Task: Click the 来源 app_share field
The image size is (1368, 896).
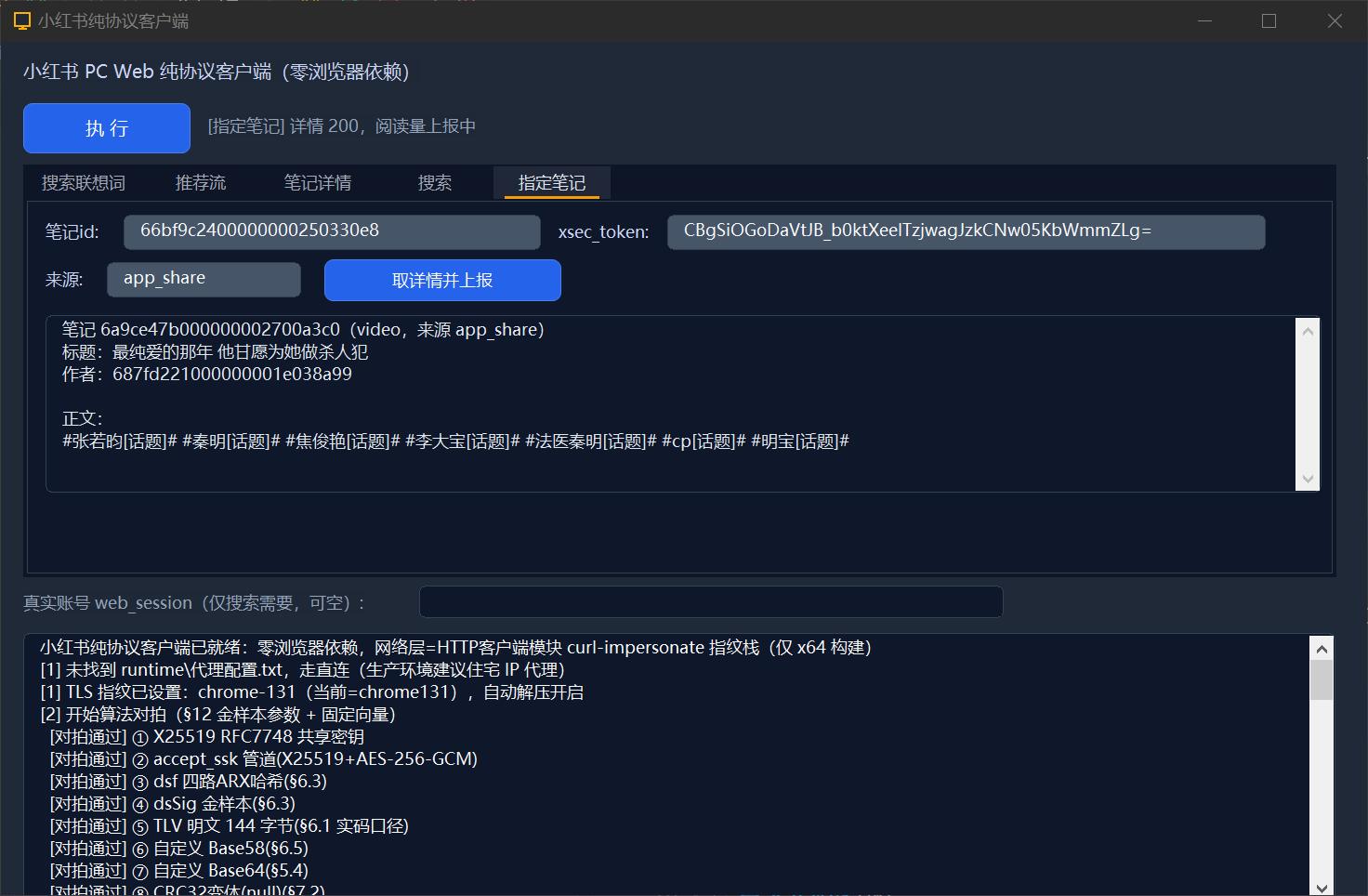Action: pyautogui.click(x=204, y=279)
